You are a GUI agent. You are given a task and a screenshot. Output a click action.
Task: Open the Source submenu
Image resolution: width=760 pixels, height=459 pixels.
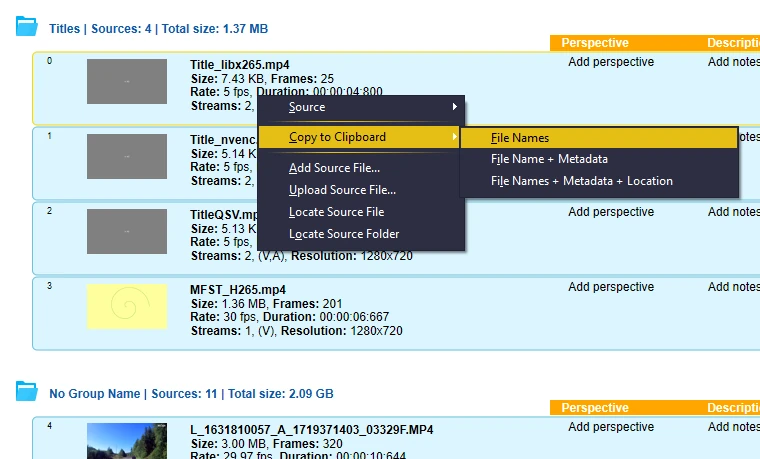pyautogui.click(x=361, y=107)
